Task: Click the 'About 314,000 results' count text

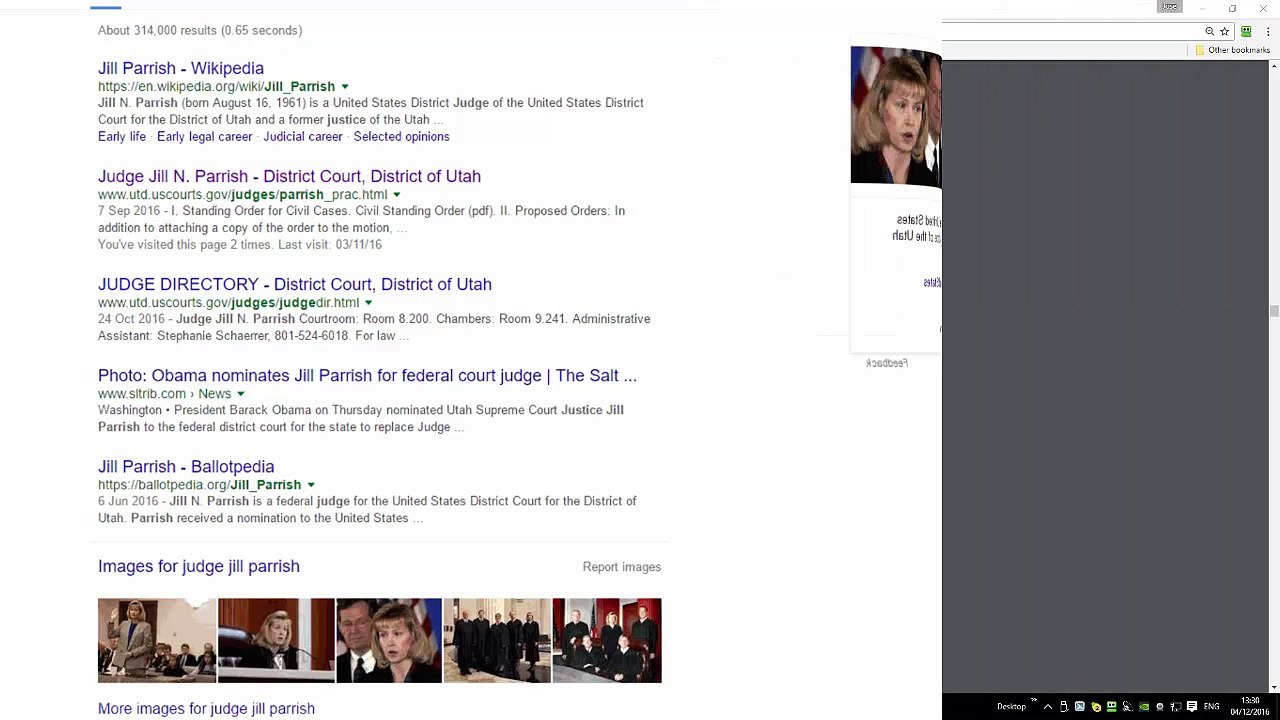Action: [200, 30]
